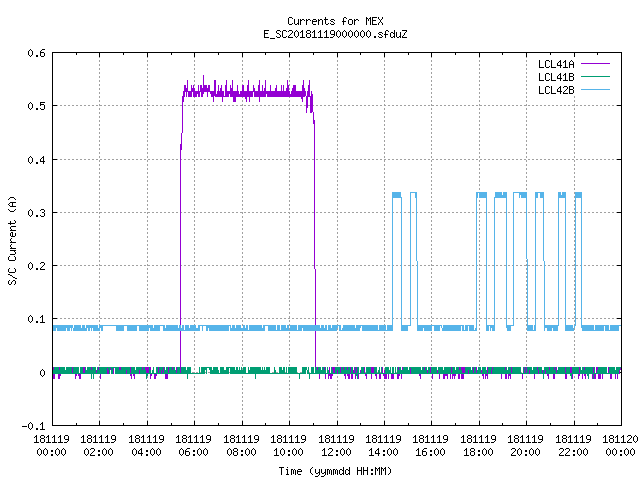Click the 0.1 y-axis tick label
Screen dimensions: 640x480
(x=36, y=319)
